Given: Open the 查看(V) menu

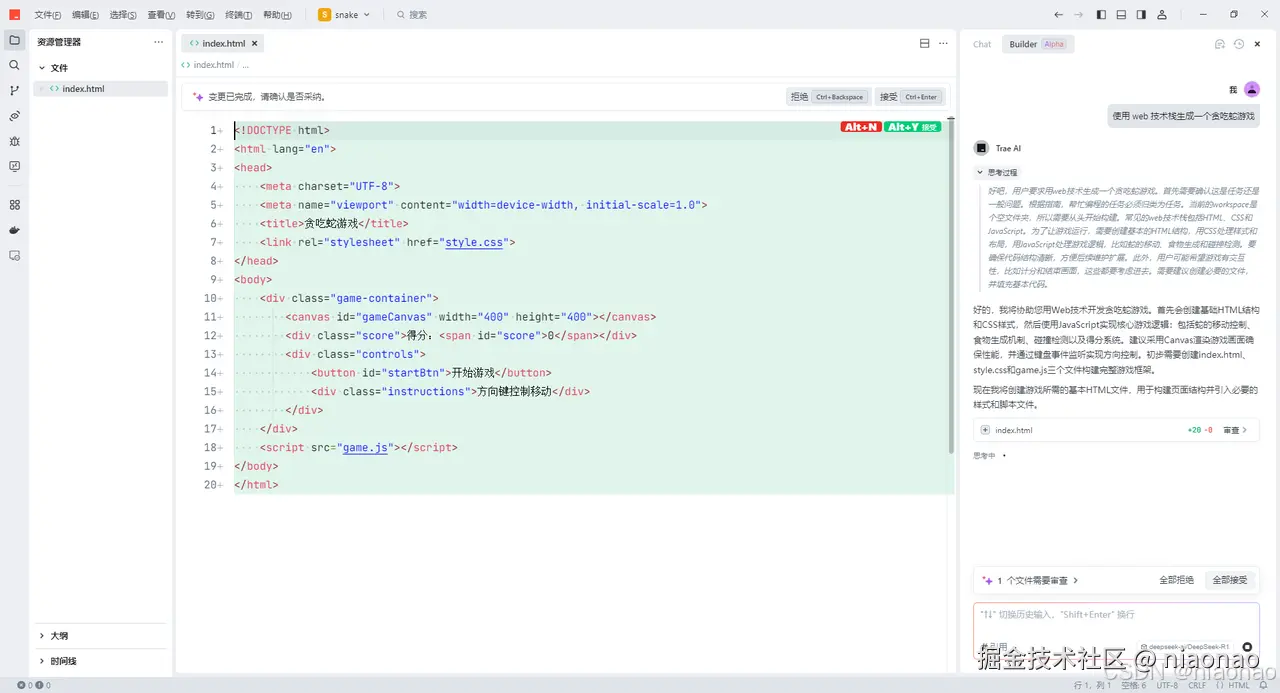Looking at the screenshot, I should (x=161, y=15).
